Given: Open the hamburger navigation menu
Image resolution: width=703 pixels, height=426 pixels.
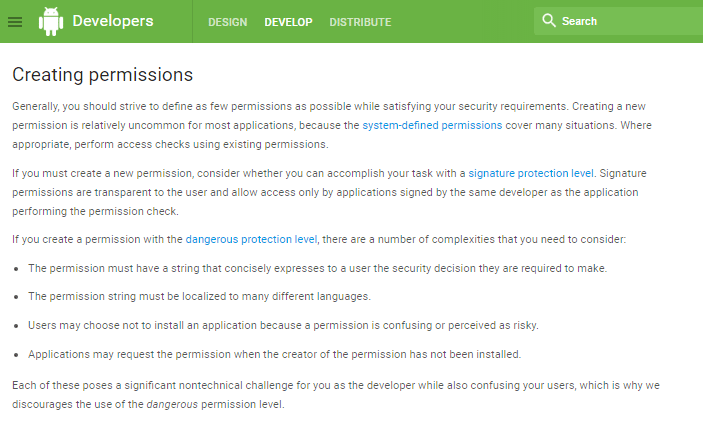Looking at the screenshot, I should pos(15,22).
